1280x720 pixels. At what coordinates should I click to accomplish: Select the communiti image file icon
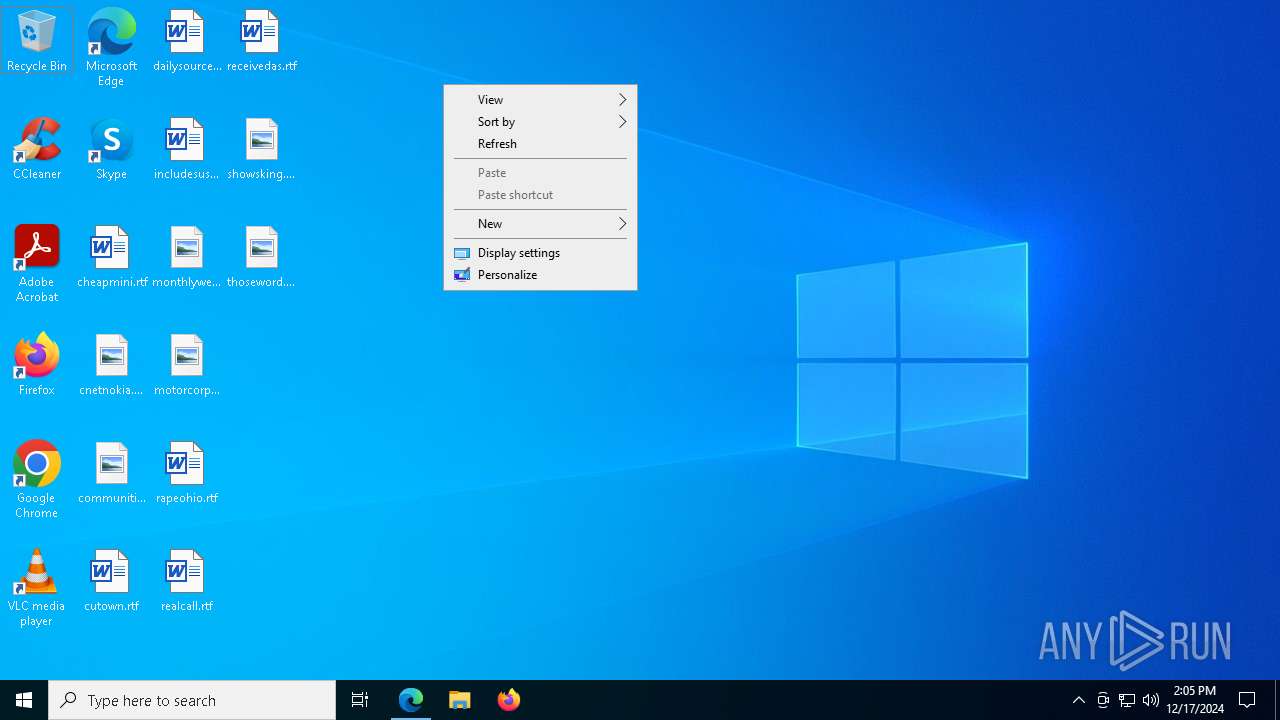111,472
